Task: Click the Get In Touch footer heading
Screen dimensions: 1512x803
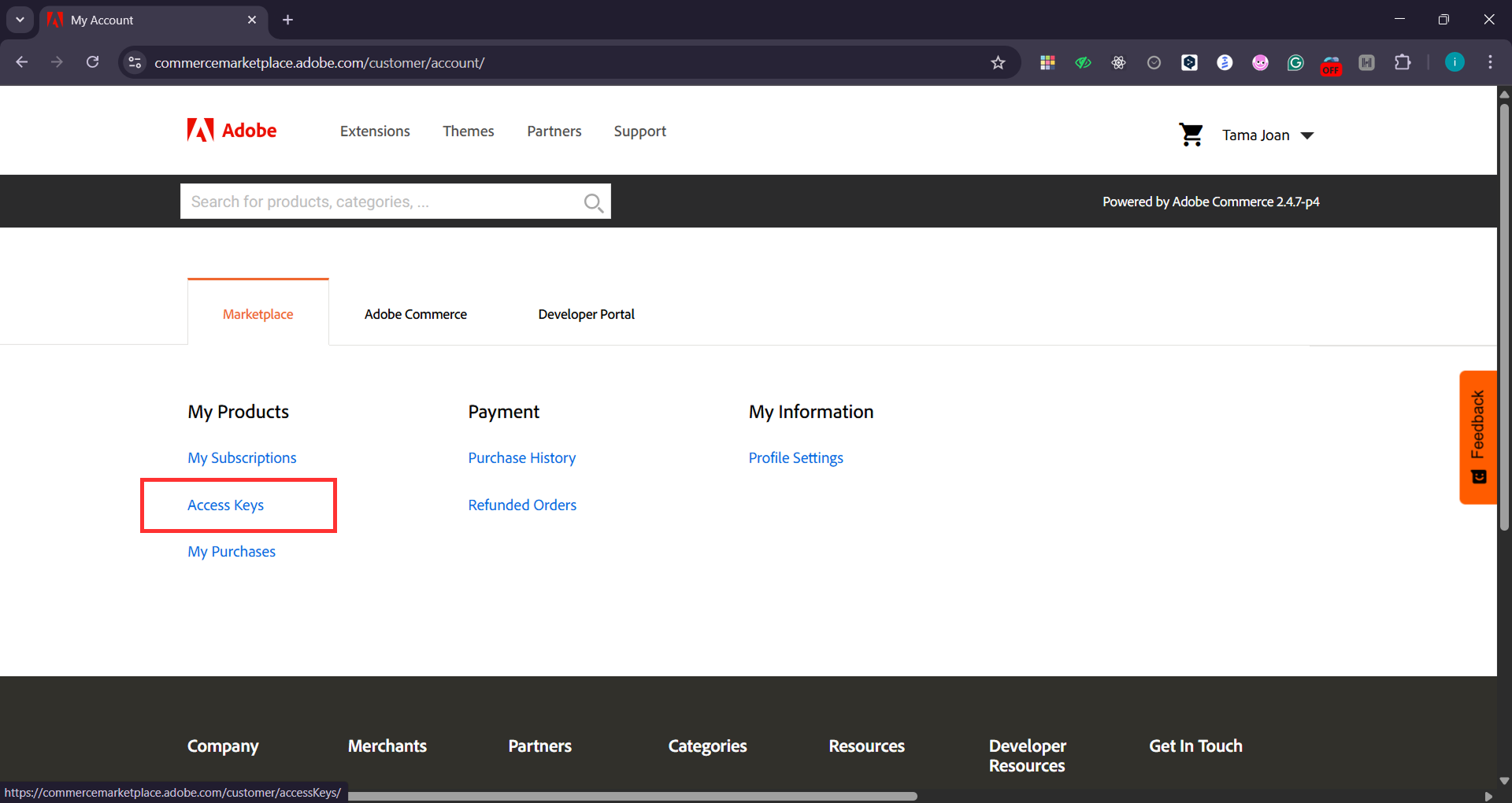Action: (1195, 746)
